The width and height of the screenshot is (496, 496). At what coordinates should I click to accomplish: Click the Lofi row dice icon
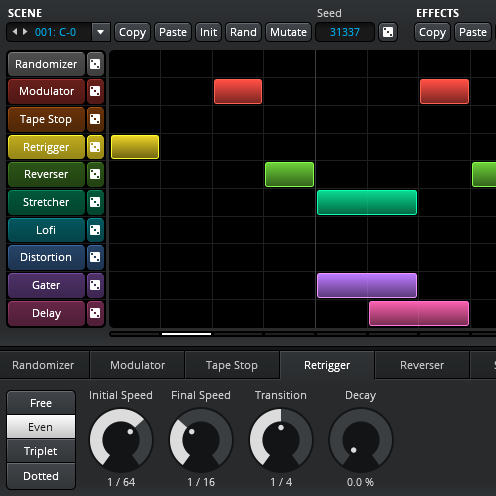[95, 230]
